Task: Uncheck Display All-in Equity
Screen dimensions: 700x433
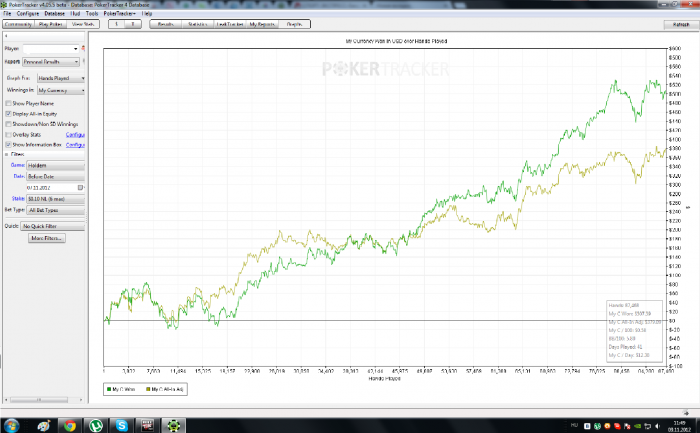Action: point(8,113)
